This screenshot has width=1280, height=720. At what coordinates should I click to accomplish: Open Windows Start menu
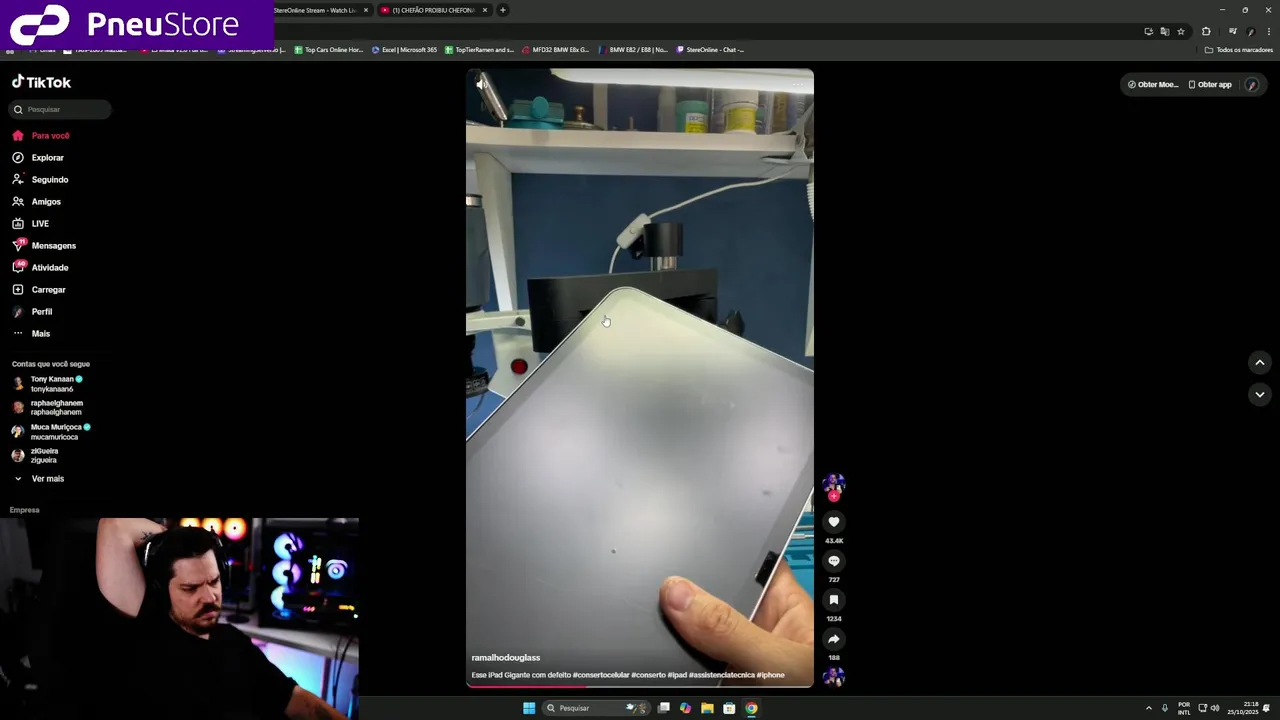pos(529,708)
